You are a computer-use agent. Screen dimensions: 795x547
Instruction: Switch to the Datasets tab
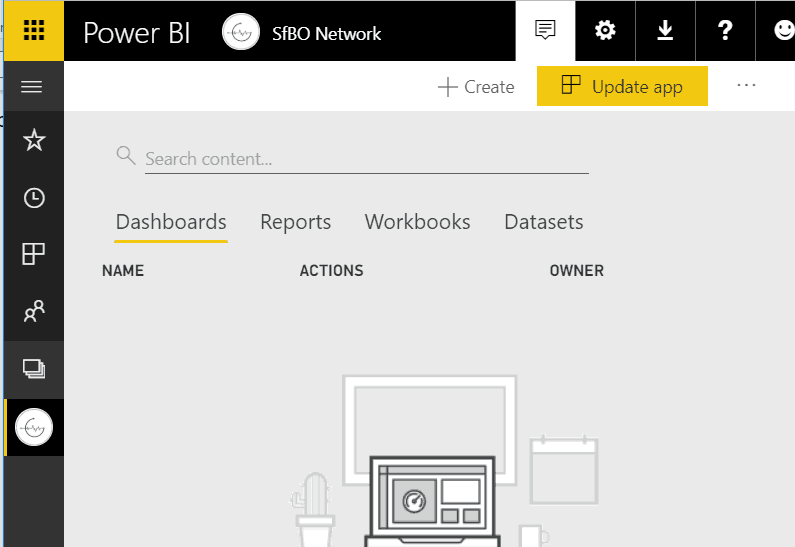(x=543, y=222)
